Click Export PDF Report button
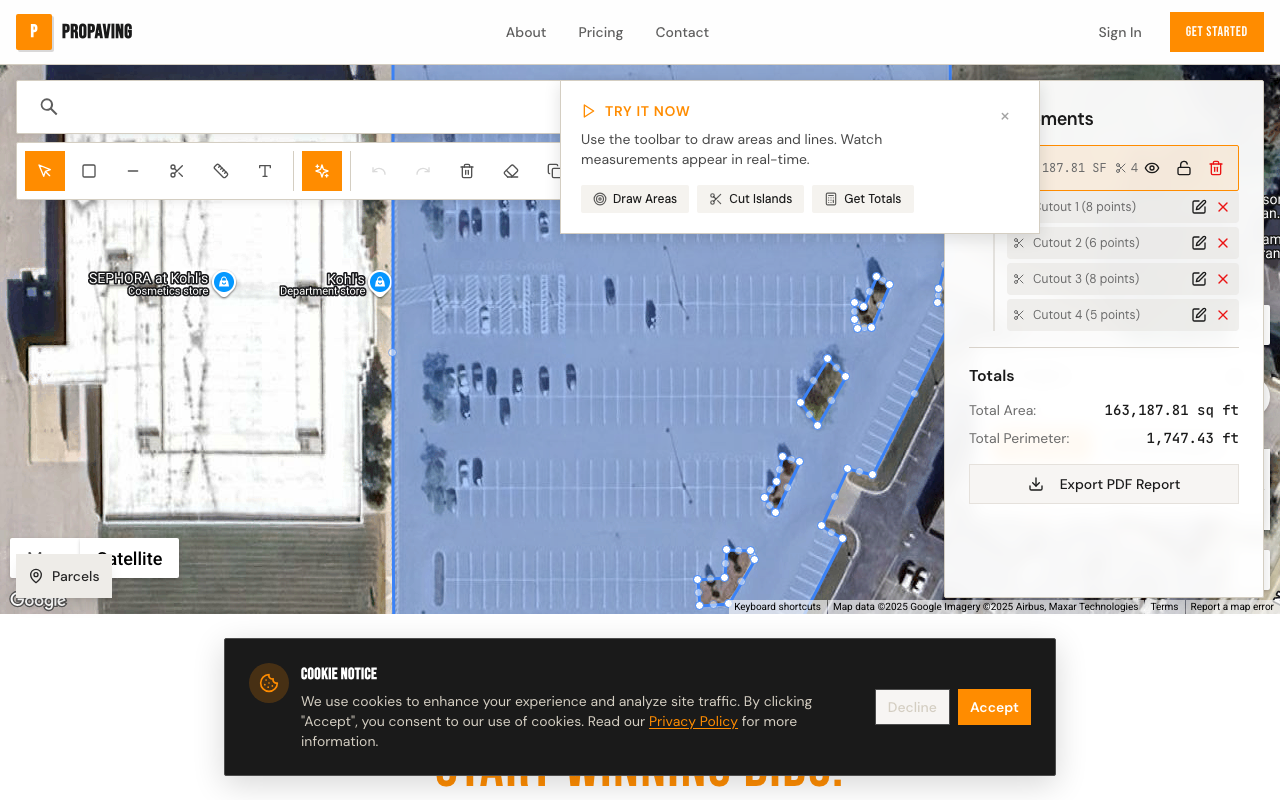 pyautogui.click(x=1104, y=484)
